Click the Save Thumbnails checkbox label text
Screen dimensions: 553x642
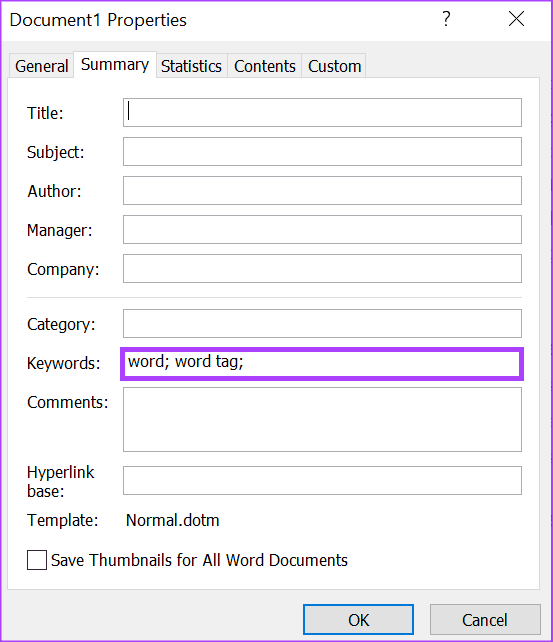tap(199, 560)
